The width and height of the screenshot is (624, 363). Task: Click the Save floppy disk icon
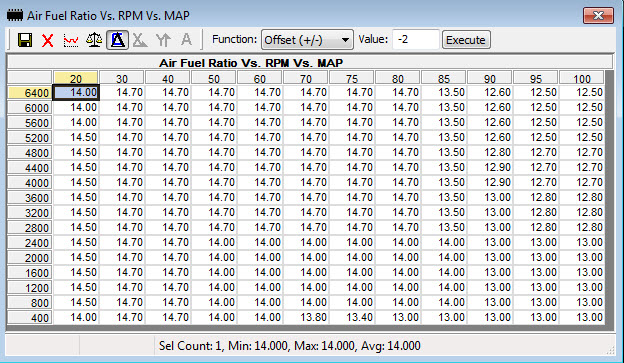point(25,40)
